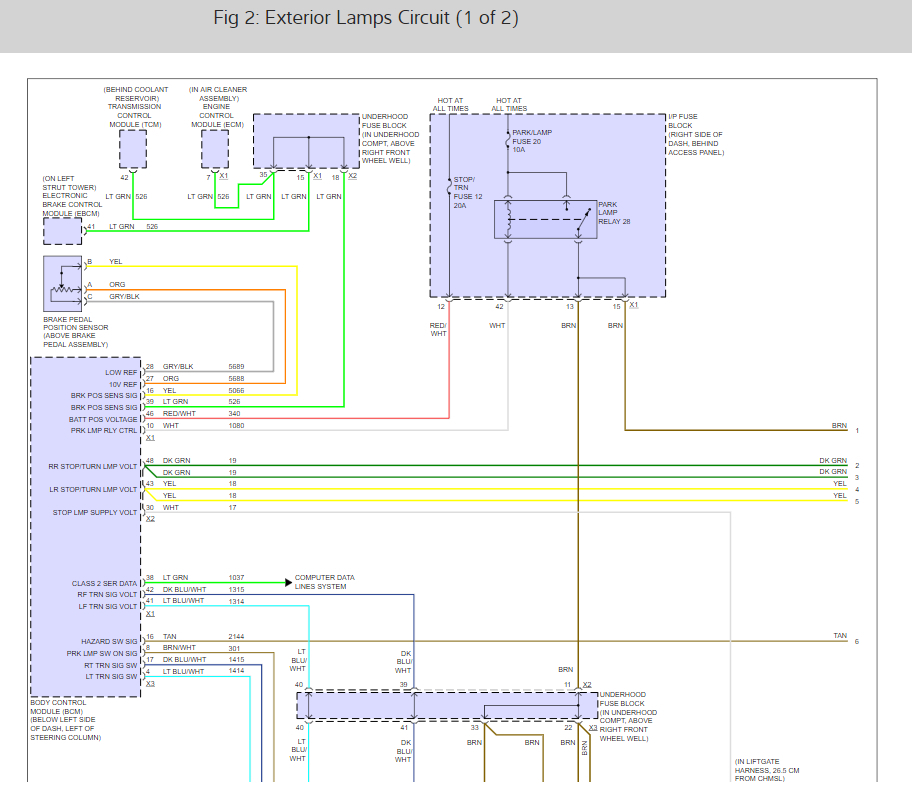The image size is (912, 808).
Task: Click the dashed EBCM module box
Action: click(63, 232)
